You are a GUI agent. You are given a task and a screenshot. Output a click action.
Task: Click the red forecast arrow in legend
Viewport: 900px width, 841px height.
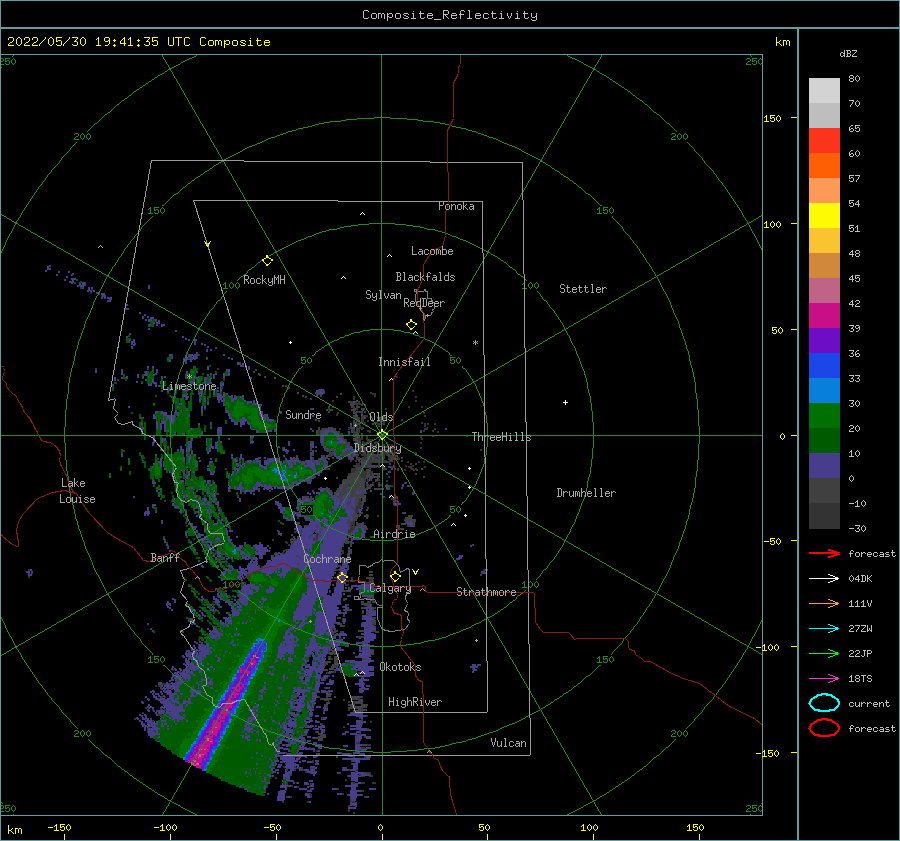pyautogui.click(x=824, y=553)
